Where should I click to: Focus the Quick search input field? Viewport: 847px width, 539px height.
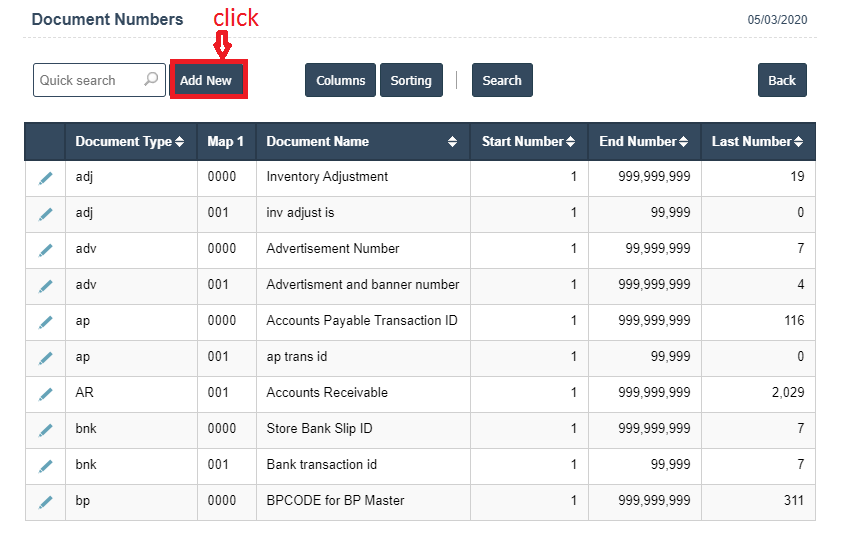88,81
